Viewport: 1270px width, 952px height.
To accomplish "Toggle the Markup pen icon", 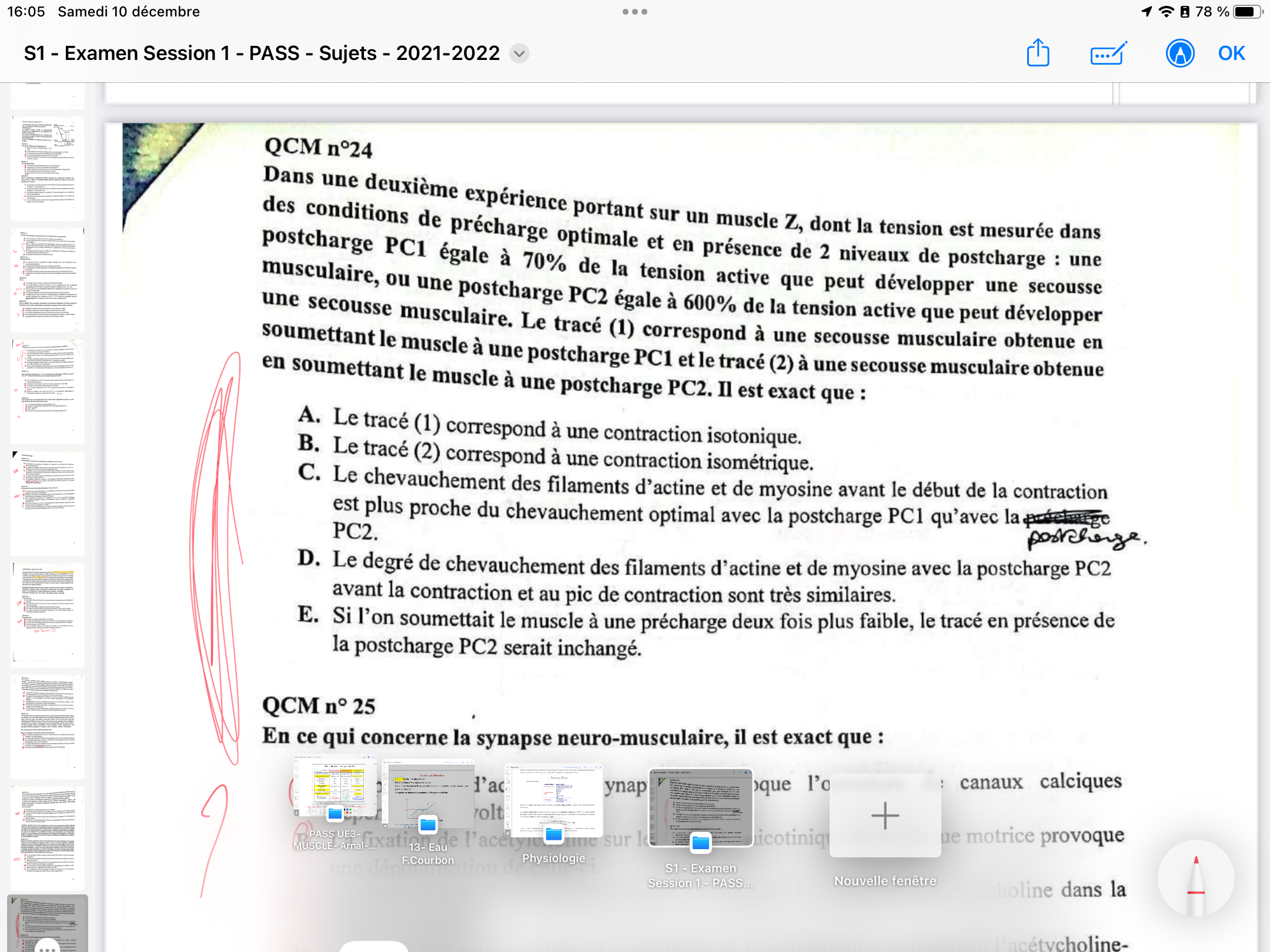I will (1179, 53).
